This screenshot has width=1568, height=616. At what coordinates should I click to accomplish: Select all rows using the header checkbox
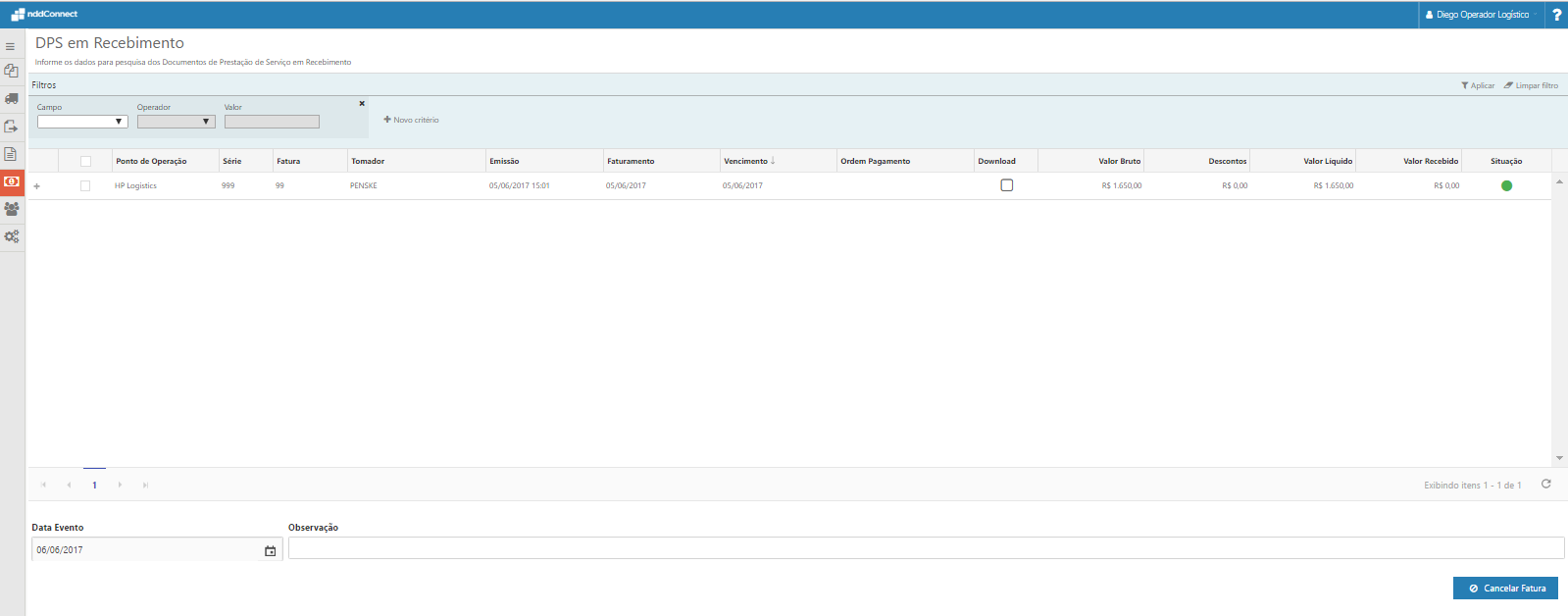pos(85,161)
